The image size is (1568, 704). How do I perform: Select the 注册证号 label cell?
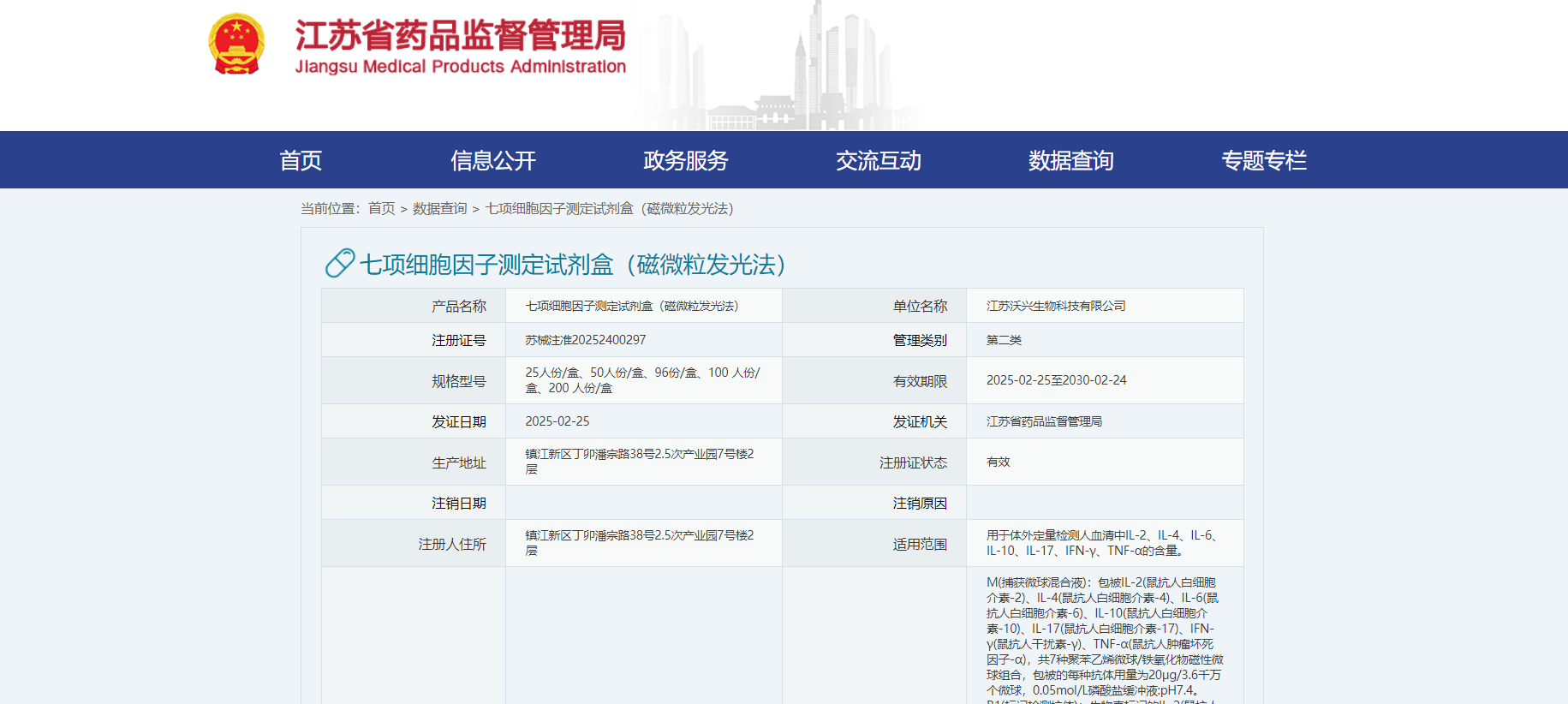pyautogui.click(x=414, y=340)
